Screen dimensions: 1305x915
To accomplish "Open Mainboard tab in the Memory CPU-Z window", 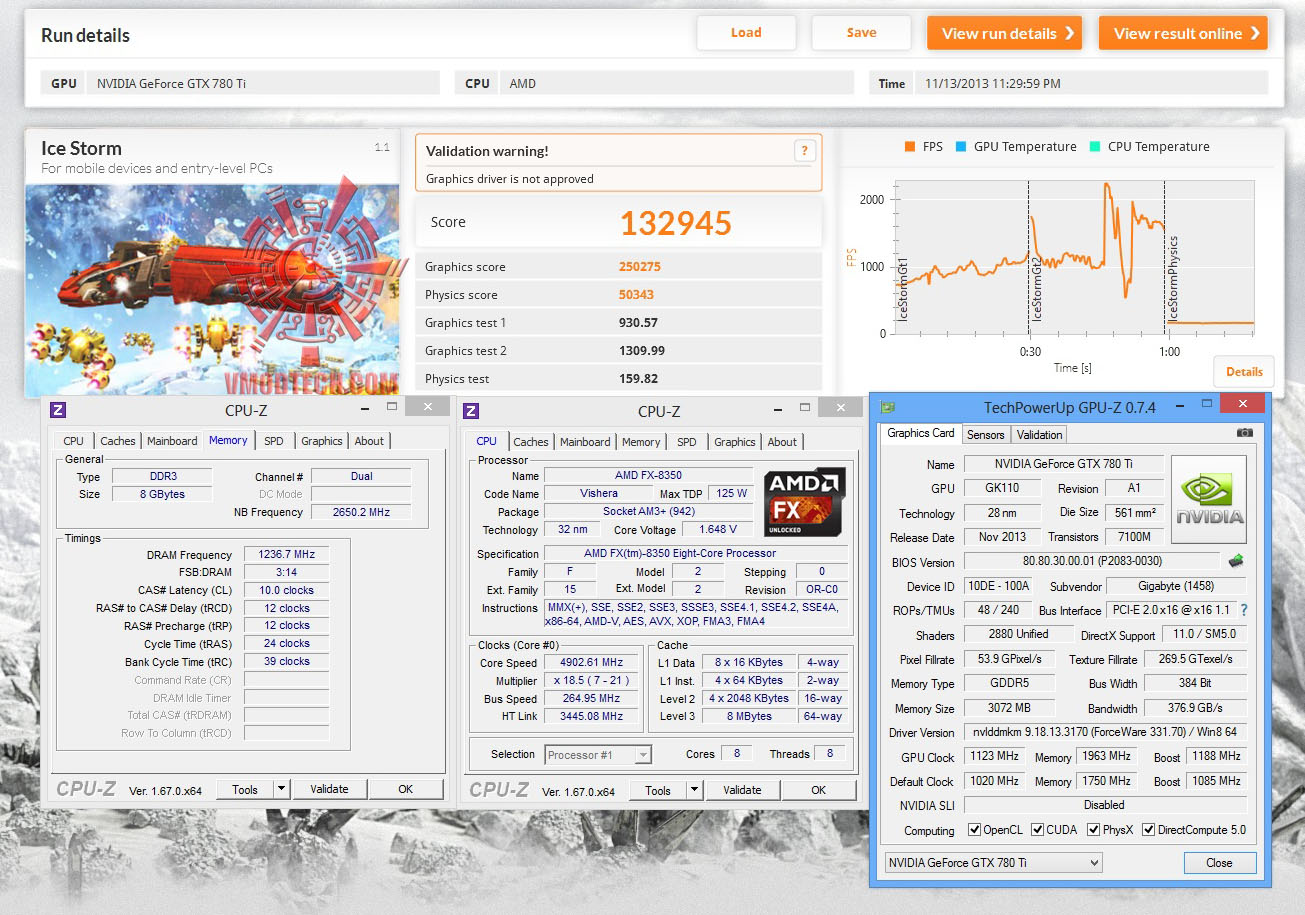I will (172, 441).
